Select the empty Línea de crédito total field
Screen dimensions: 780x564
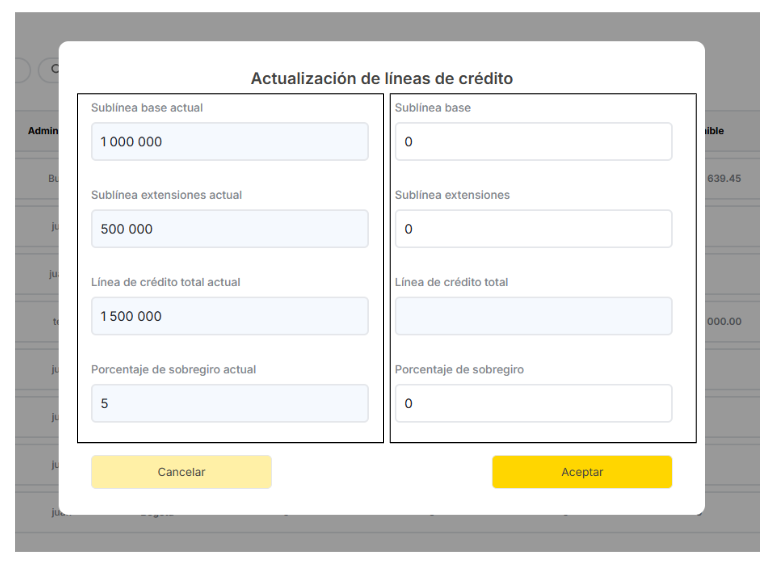point(533,316)
